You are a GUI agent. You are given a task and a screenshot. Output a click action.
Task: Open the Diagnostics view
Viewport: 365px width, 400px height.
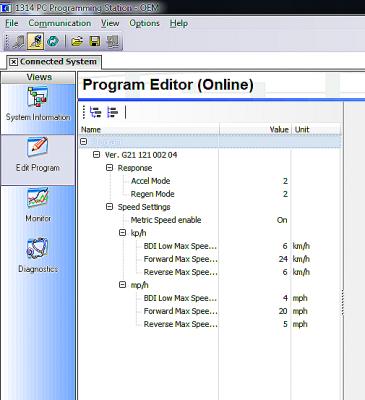(38, 255)
